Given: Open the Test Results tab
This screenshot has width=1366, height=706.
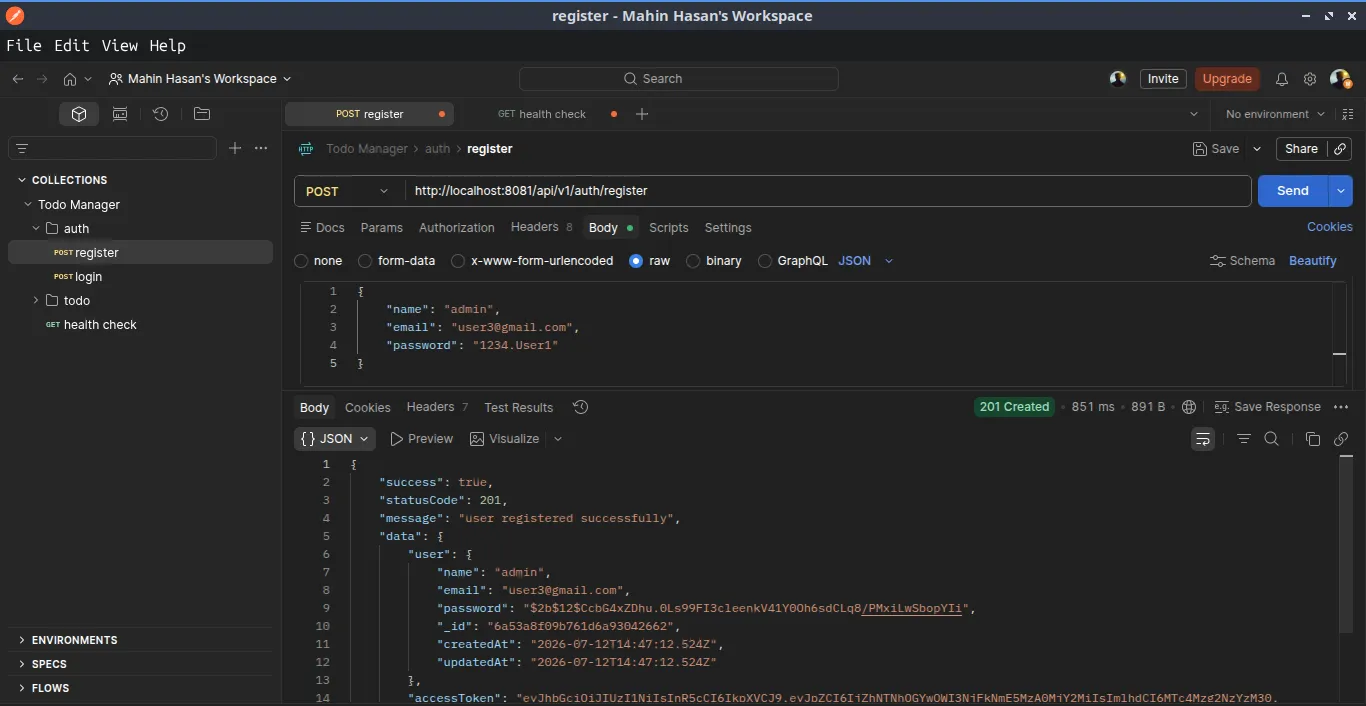Looking at the screenshot, I should click(518, 408).
